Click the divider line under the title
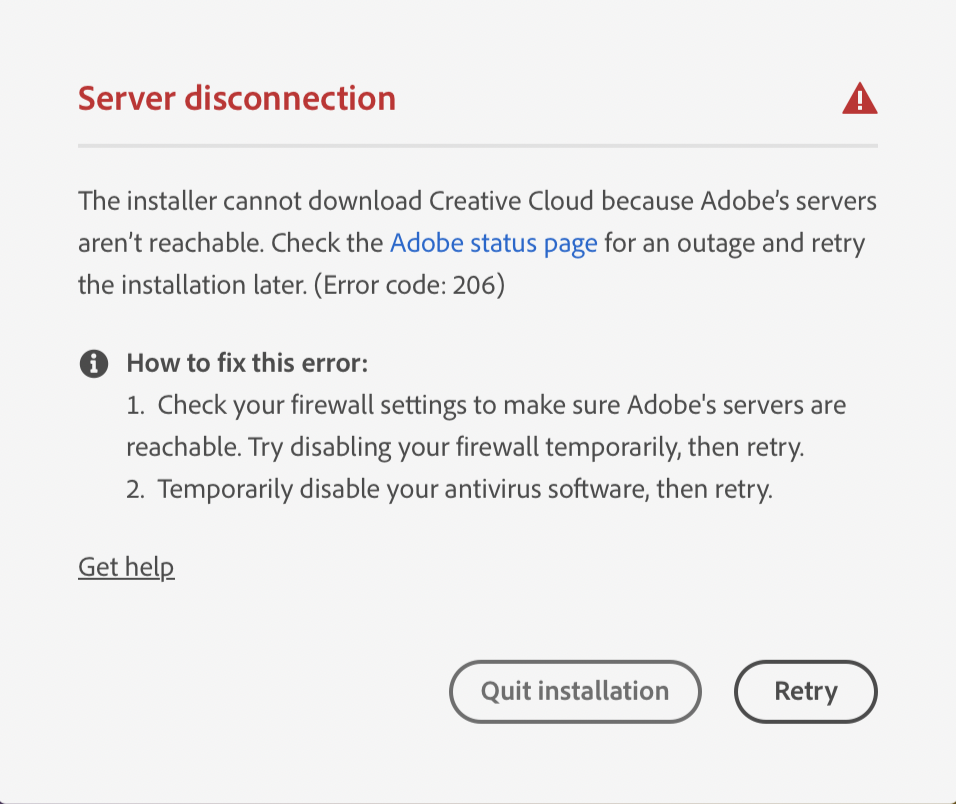Screen dimensions: 956x804 (478, 146)
